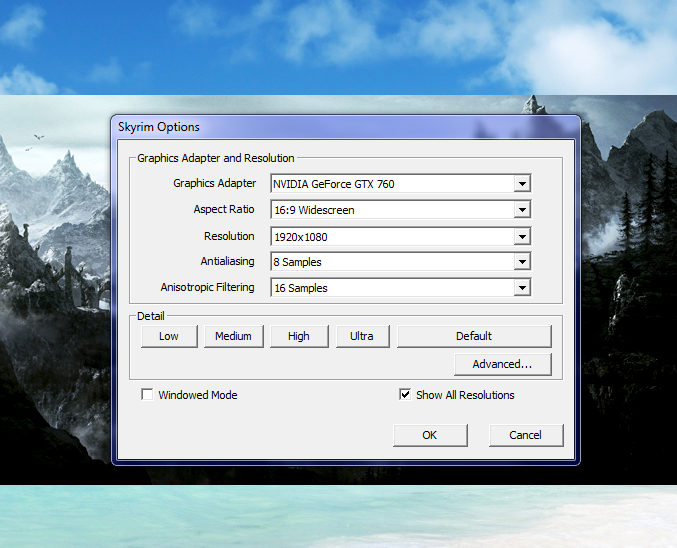This screenshot has height=548, width=677.
Task: Open the Anisotropic Filtering dropdown arrow
Action: 522,288
